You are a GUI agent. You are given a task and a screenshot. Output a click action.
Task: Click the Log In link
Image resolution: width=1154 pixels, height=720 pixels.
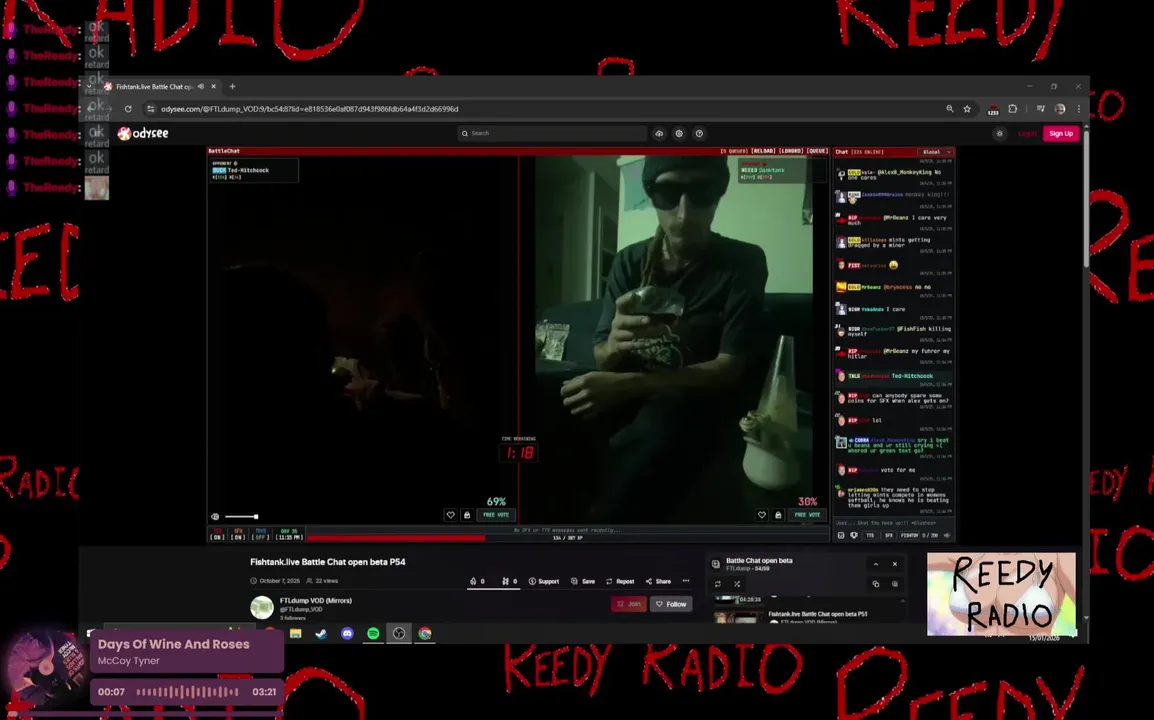(x=1027, y=133)
